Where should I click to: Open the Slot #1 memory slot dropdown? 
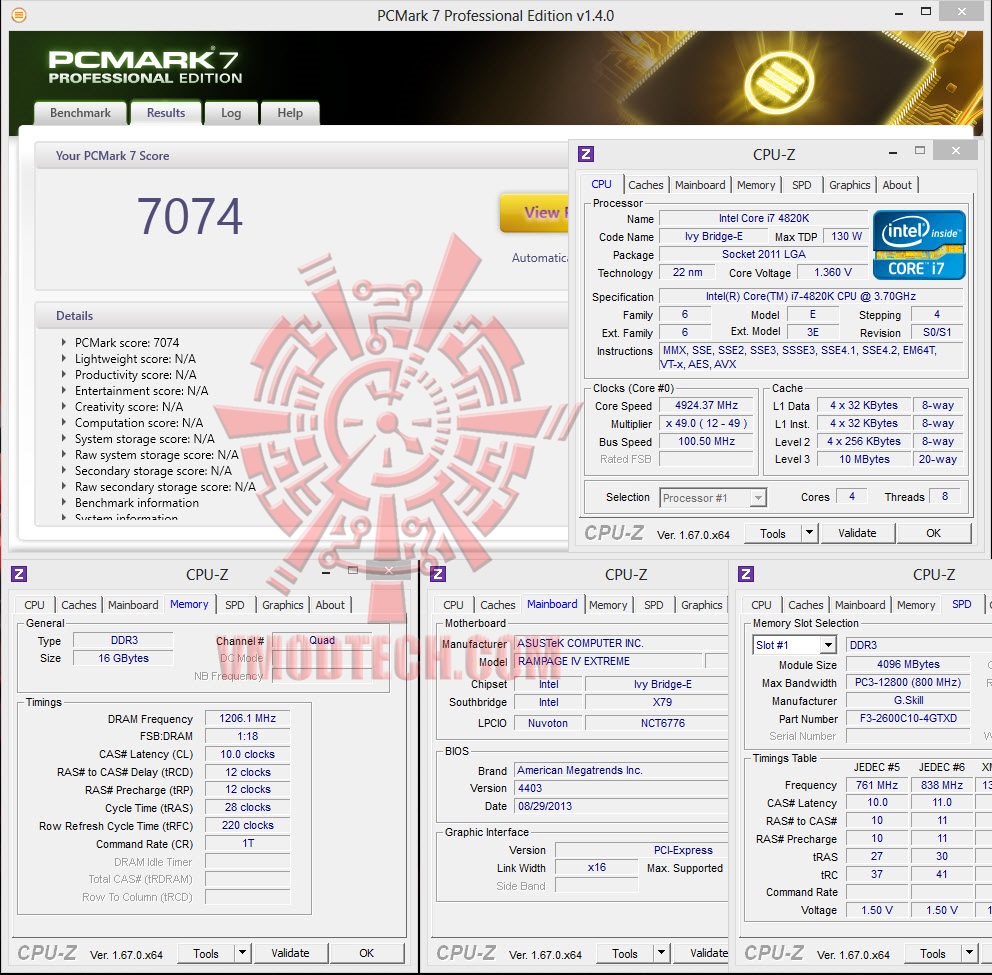point(795,645)
